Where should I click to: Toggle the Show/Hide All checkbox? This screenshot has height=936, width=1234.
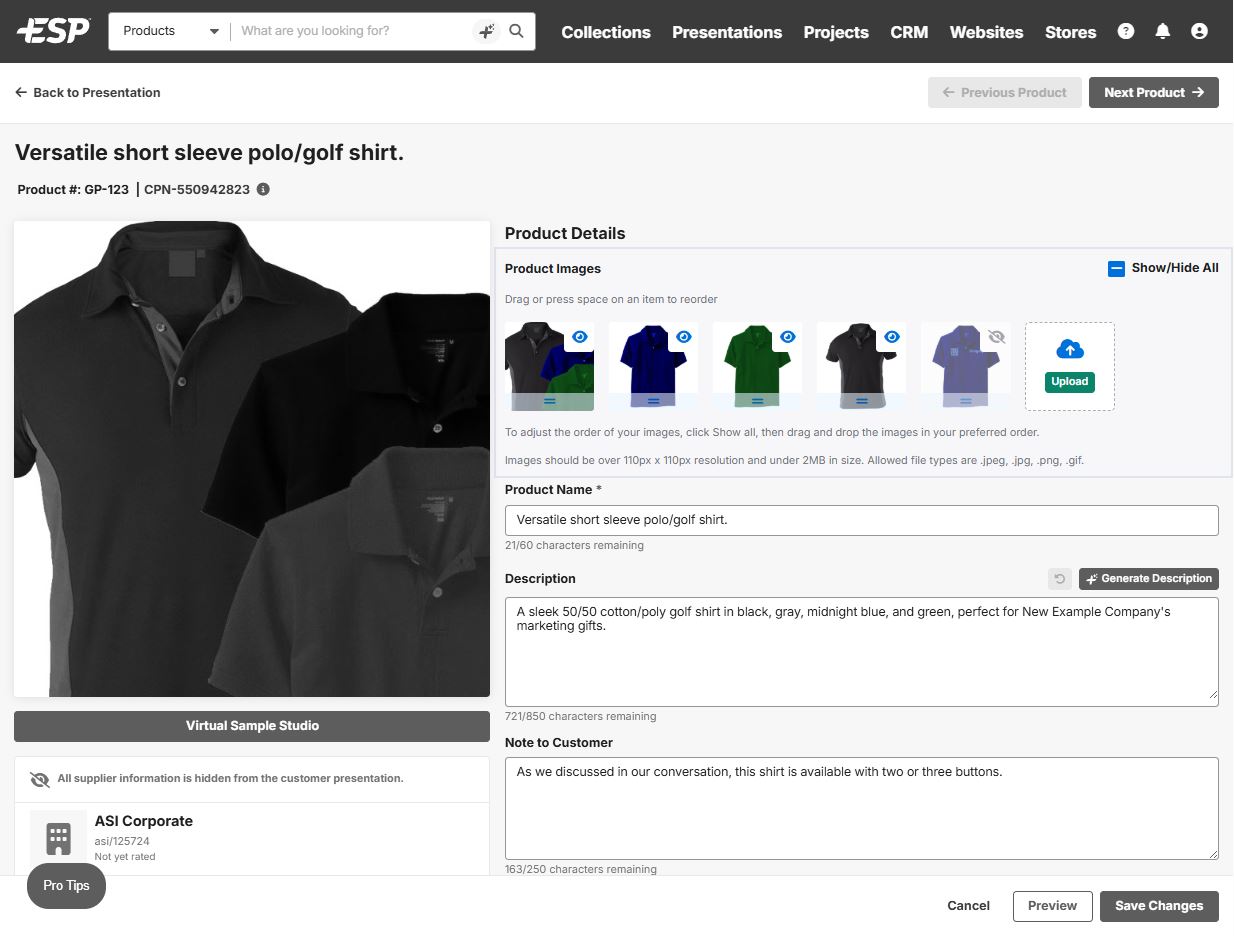point(1116,268)
